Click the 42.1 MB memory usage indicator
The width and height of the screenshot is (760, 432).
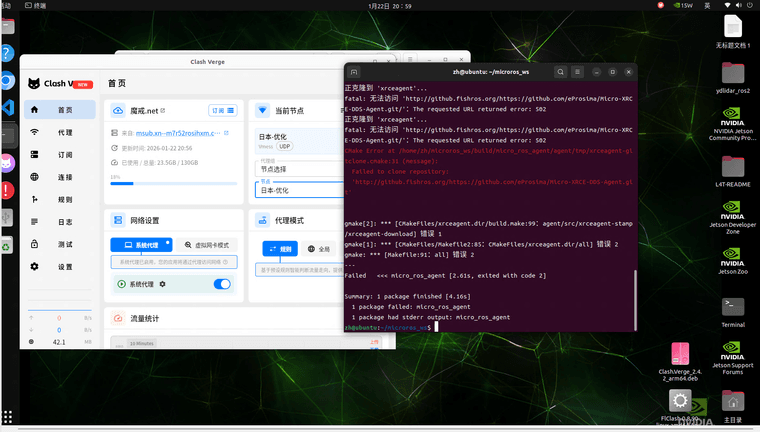click(60, 342)
